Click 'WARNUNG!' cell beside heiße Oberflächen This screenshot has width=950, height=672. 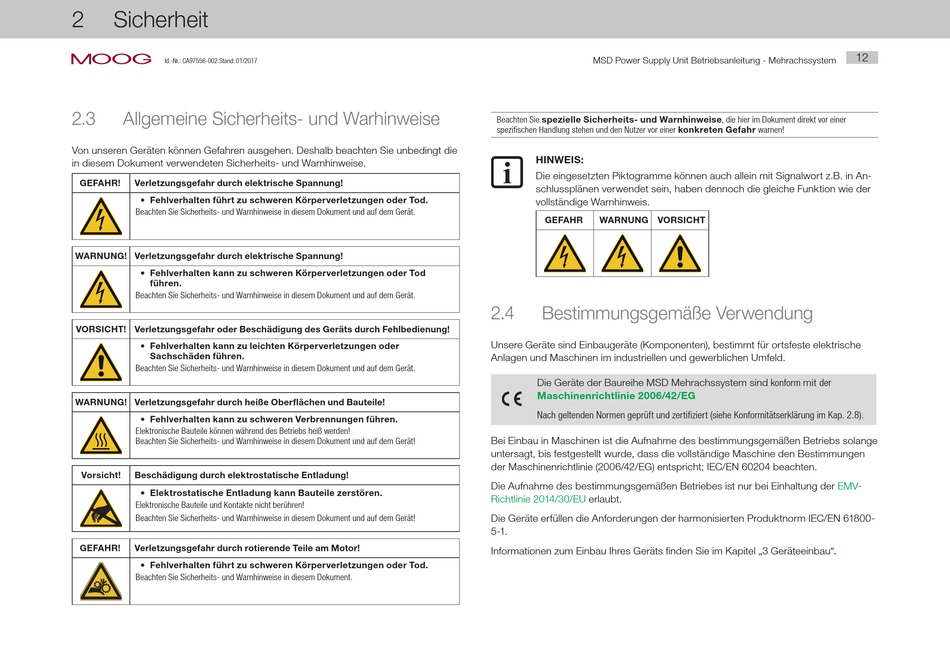coord(101,402)
